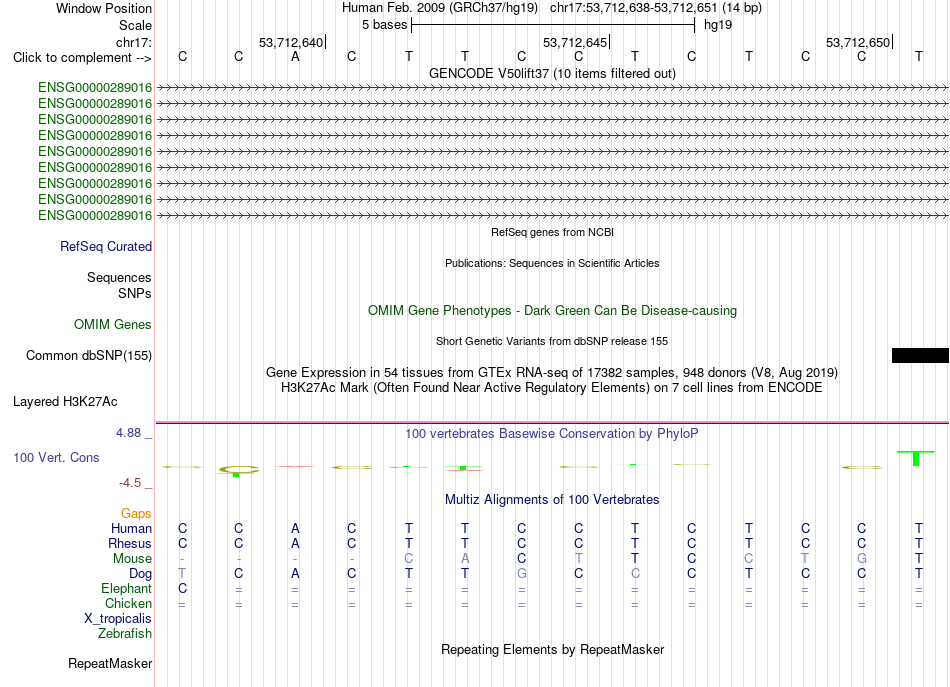Click the 'Click to complement -->' label
This screenshot has width=950, height=687.
tap(82, 58)
